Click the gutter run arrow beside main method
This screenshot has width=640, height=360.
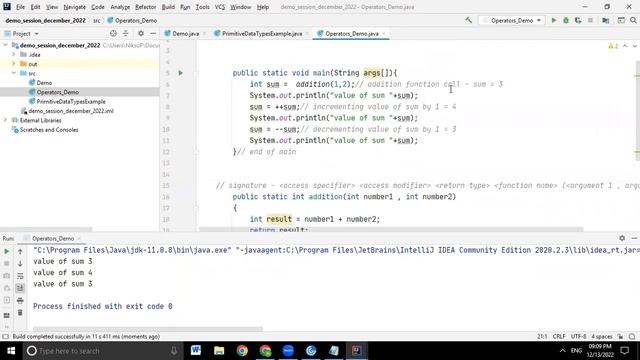click(x=180, y=73)
